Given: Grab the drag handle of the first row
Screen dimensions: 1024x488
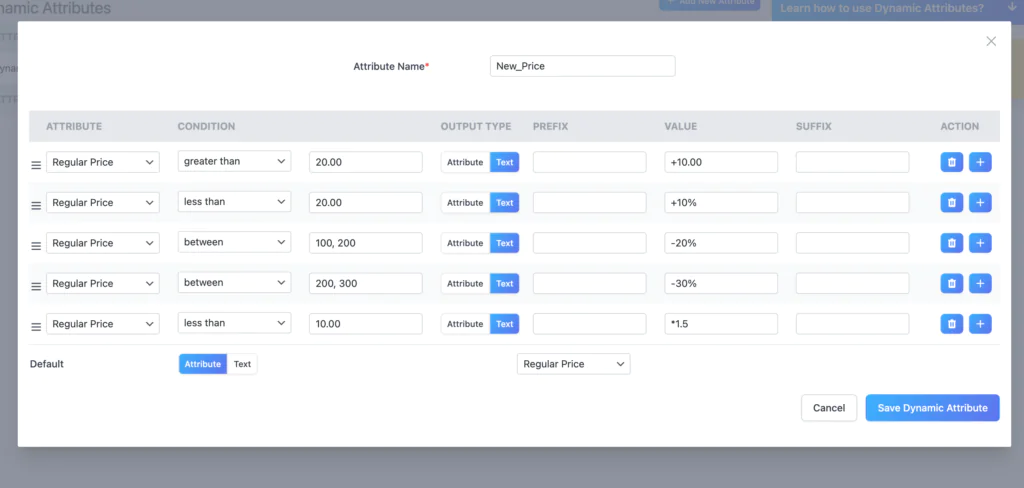Looking at the screenshot, I should [x=36, y=164].
